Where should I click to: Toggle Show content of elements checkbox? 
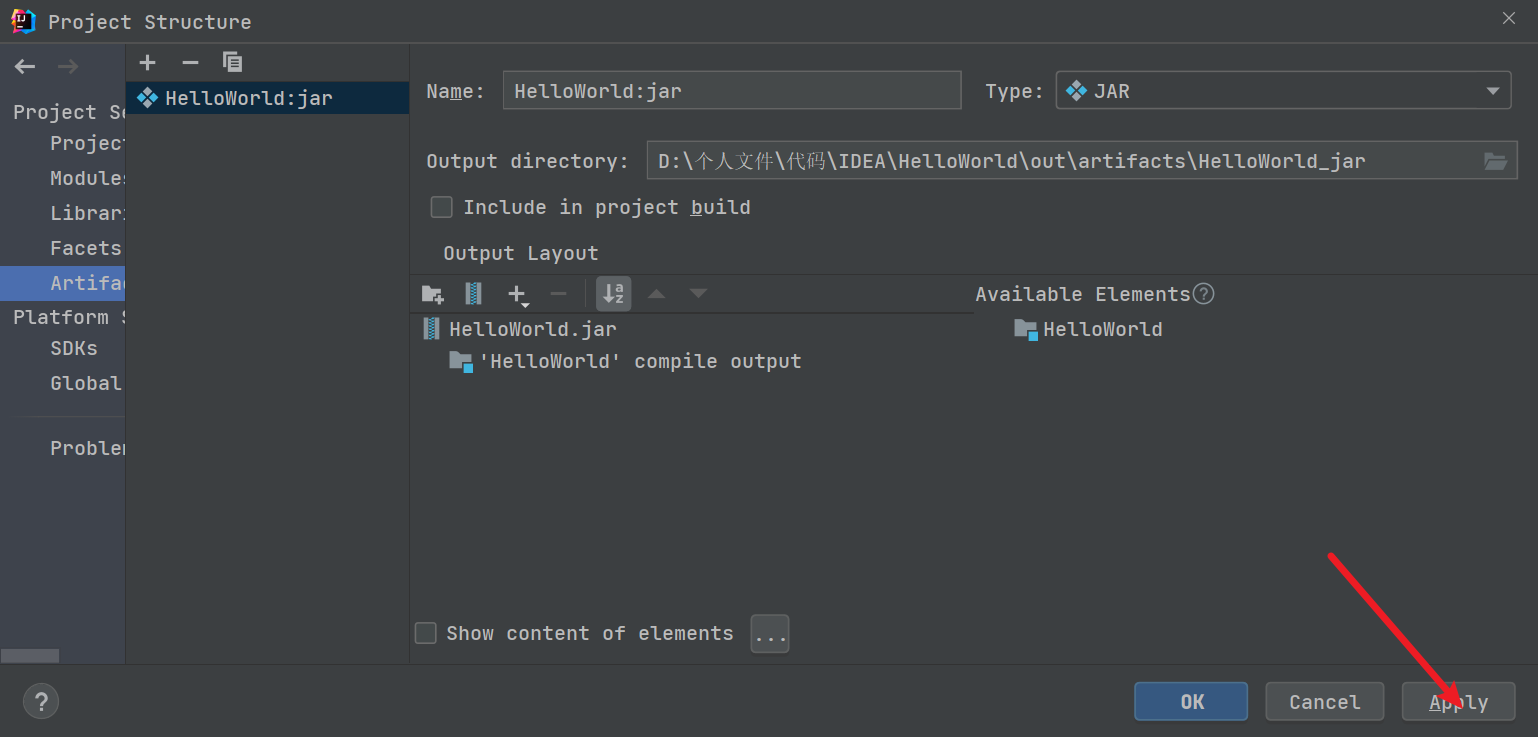pyautogui.click(x=426, y=633)
